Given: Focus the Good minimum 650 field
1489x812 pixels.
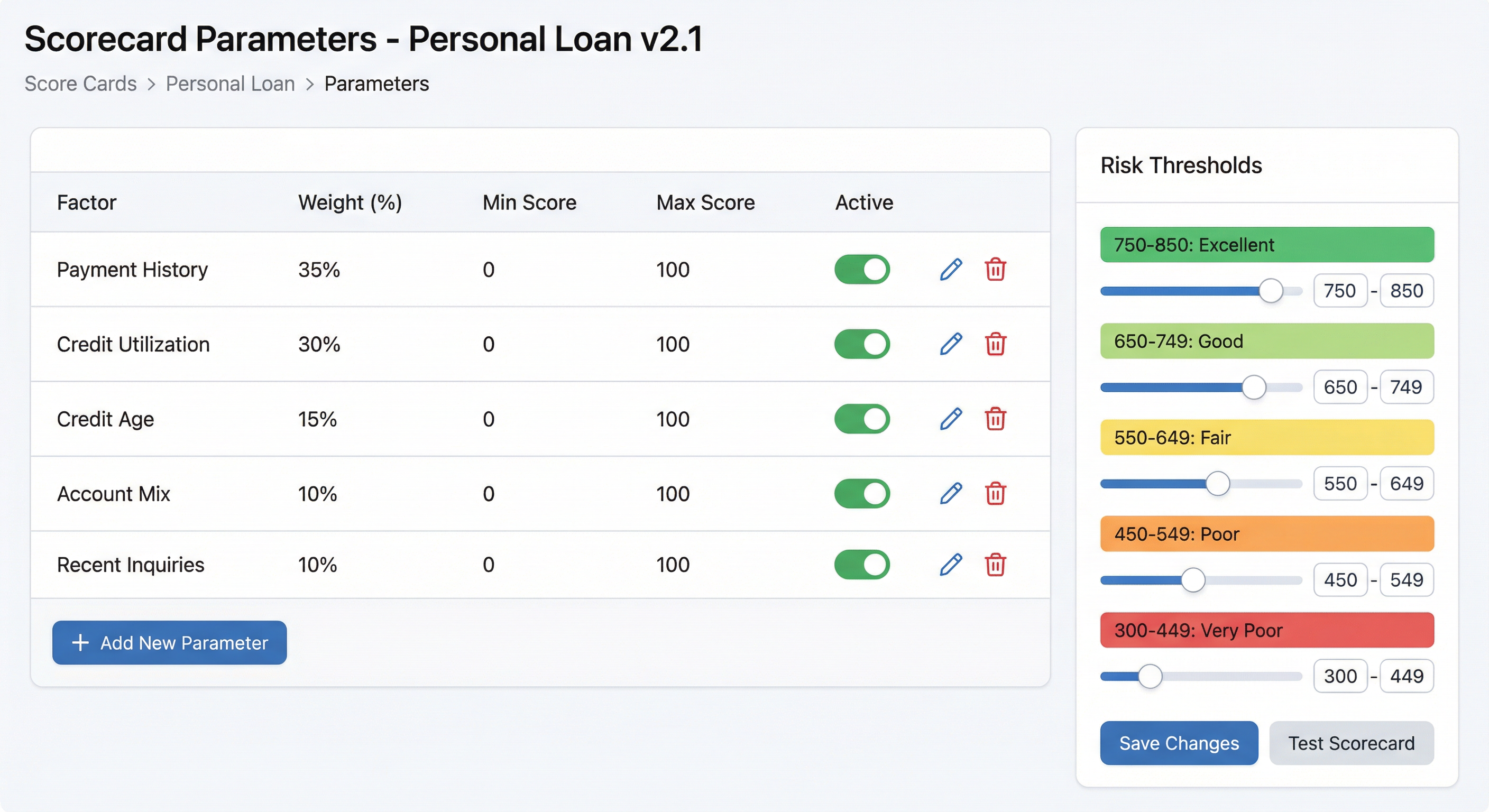Looking at the screenshot, I should click(x=1340, y=386).
